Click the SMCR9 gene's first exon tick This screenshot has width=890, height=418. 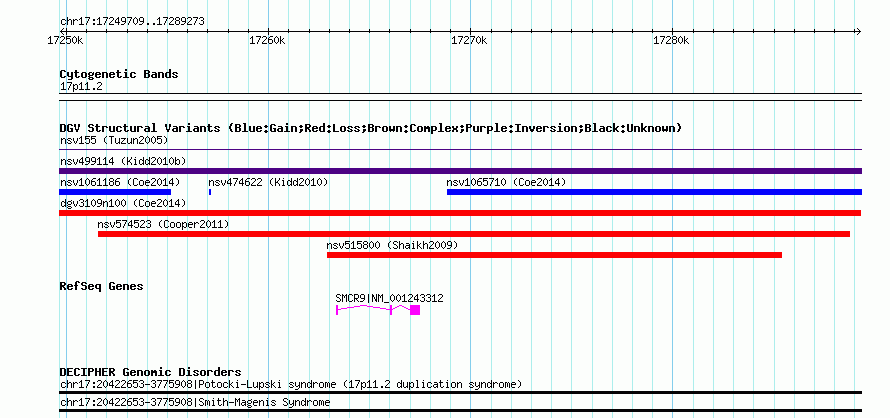337,310
